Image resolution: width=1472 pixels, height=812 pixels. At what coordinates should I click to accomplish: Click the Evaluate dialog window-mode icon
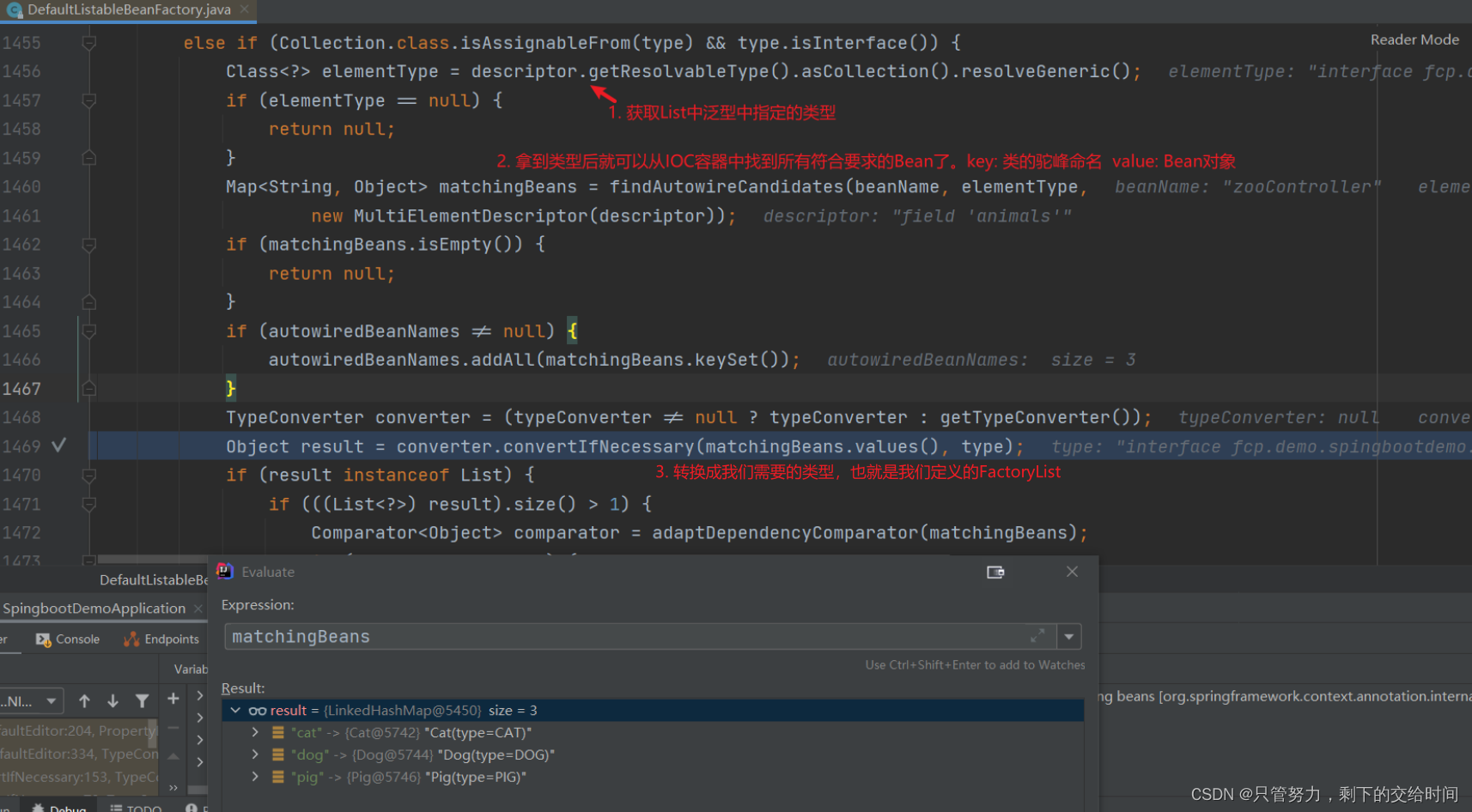click(995, 572)
